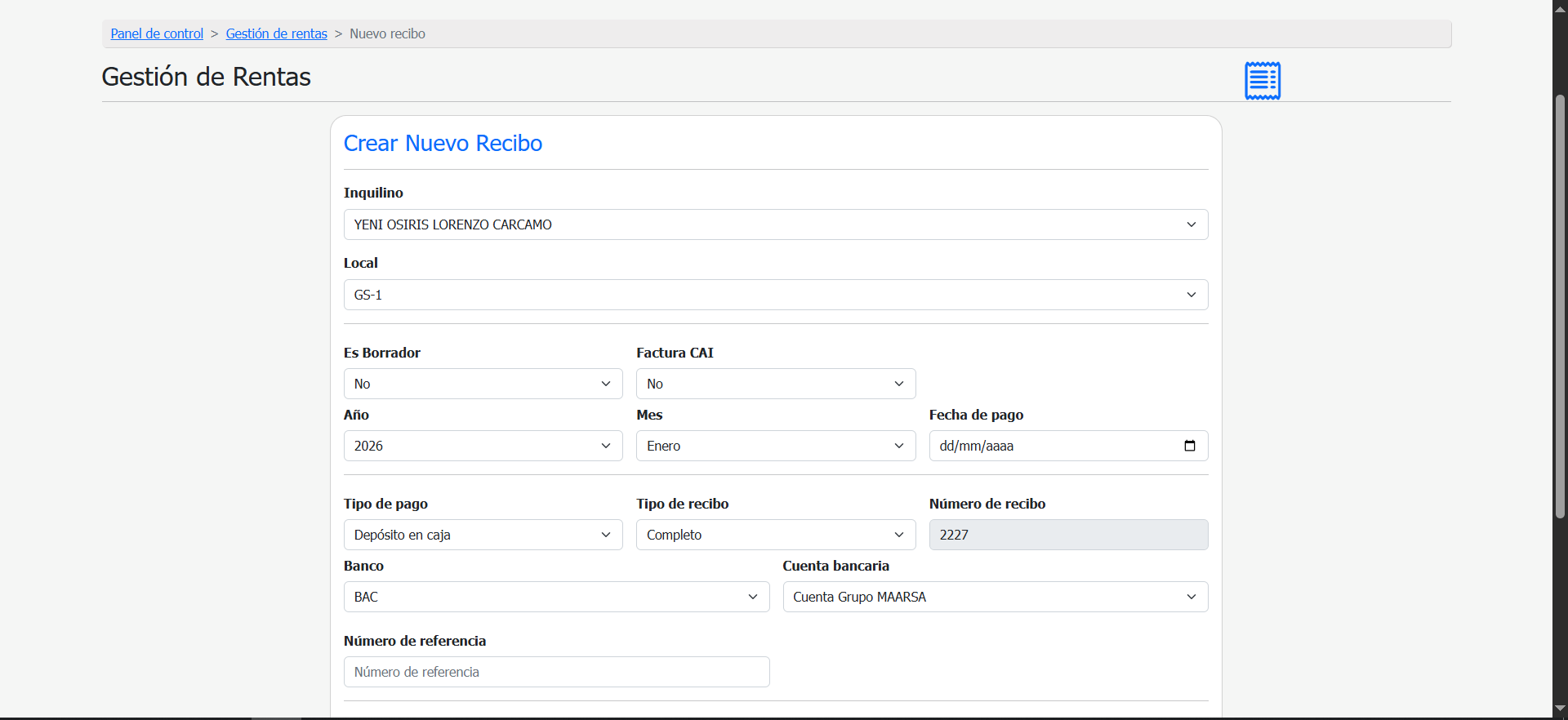Image resolution: width=1568 pixels, height=720 pixels.
Task: Open the Inquilino dropdown
Action: [x=775, y=224]
